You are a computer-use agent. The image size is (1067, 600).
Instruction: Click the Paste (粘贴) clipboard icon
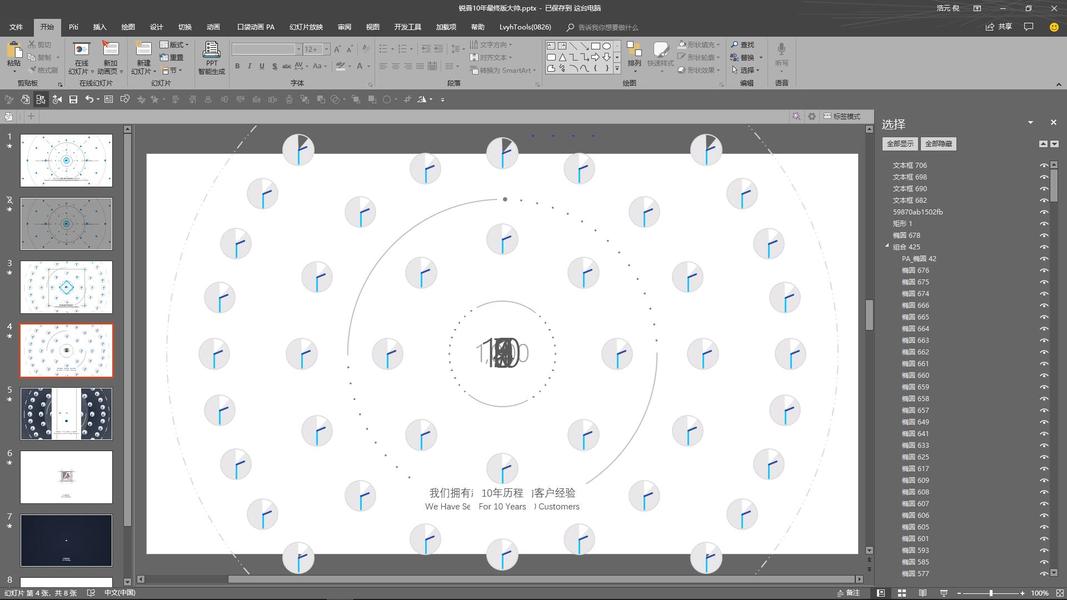(x=14, y=50)
